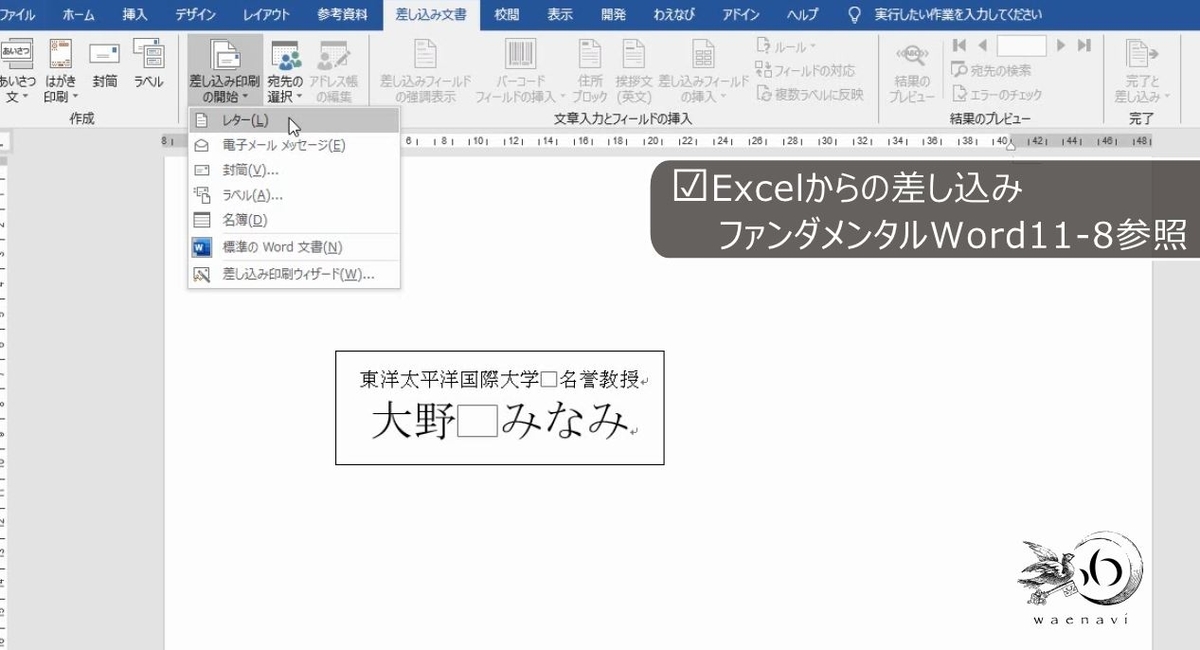Open the ファイル tab
Viewport: 1200px width, 650px height.
click(x=18, y=15)
